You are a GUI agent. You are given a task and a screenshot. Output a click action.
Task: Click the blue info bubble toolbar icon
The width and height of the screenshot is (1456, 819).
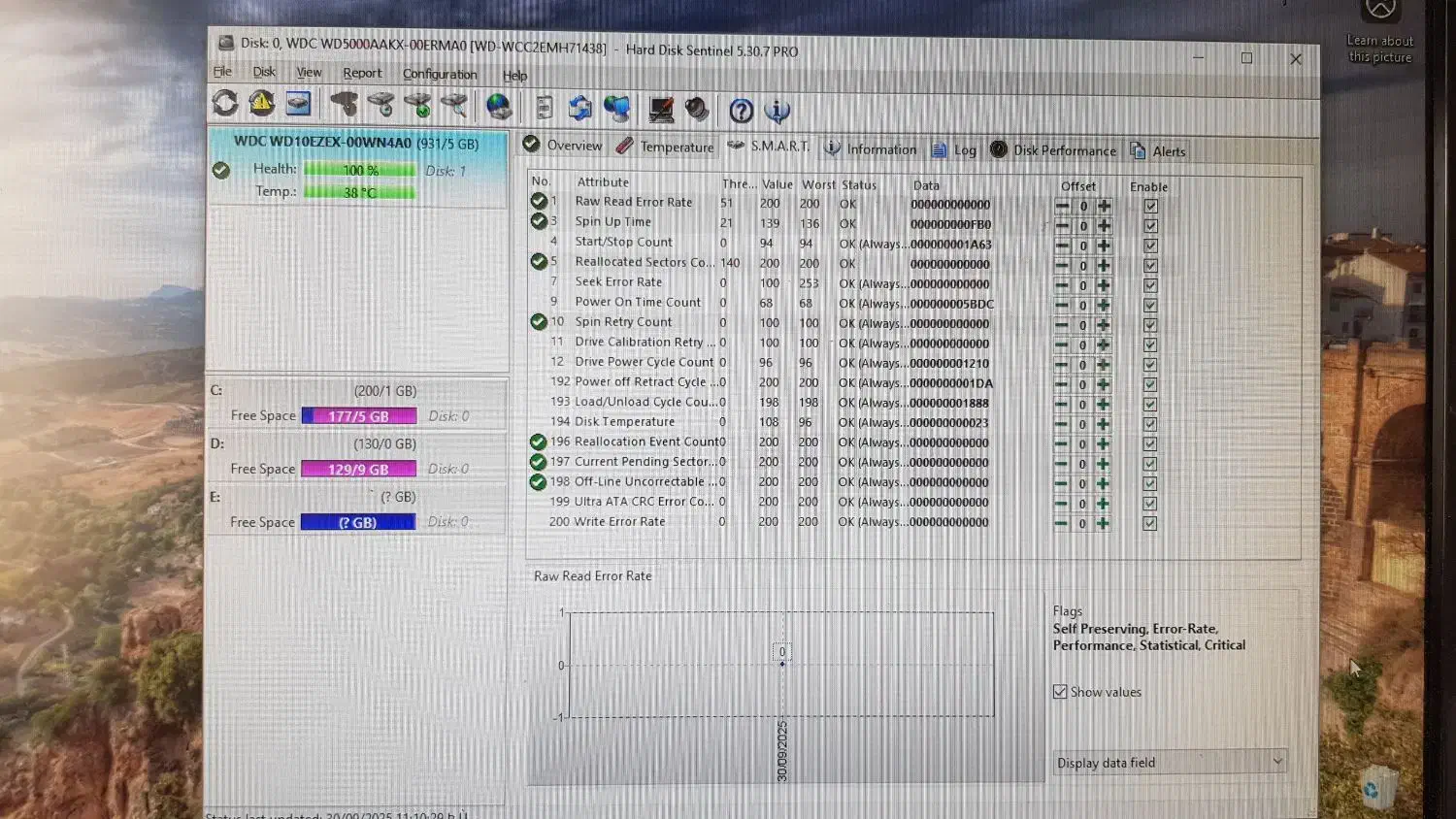pos(778,111)
